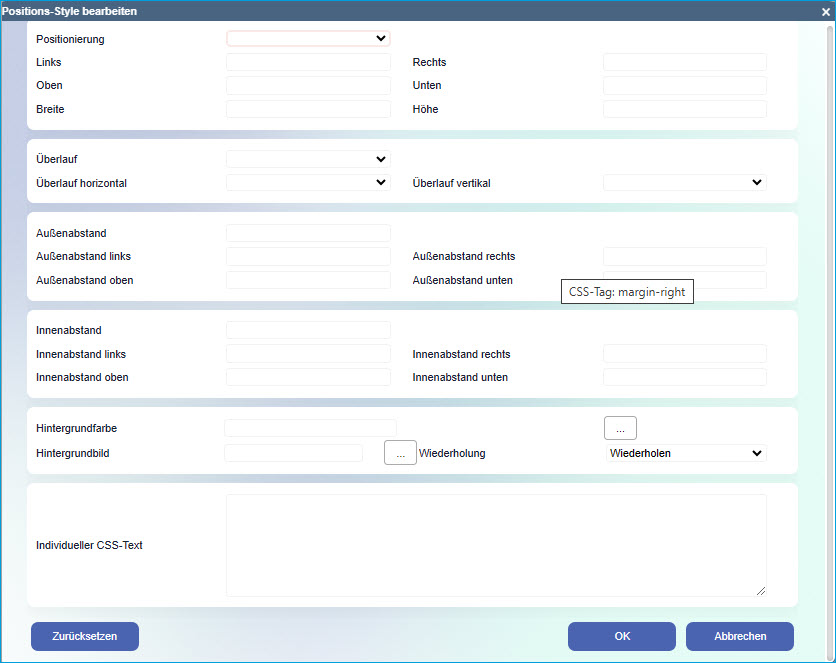Click the Abbrechen button
836x663 pixels.
point(740,636)
